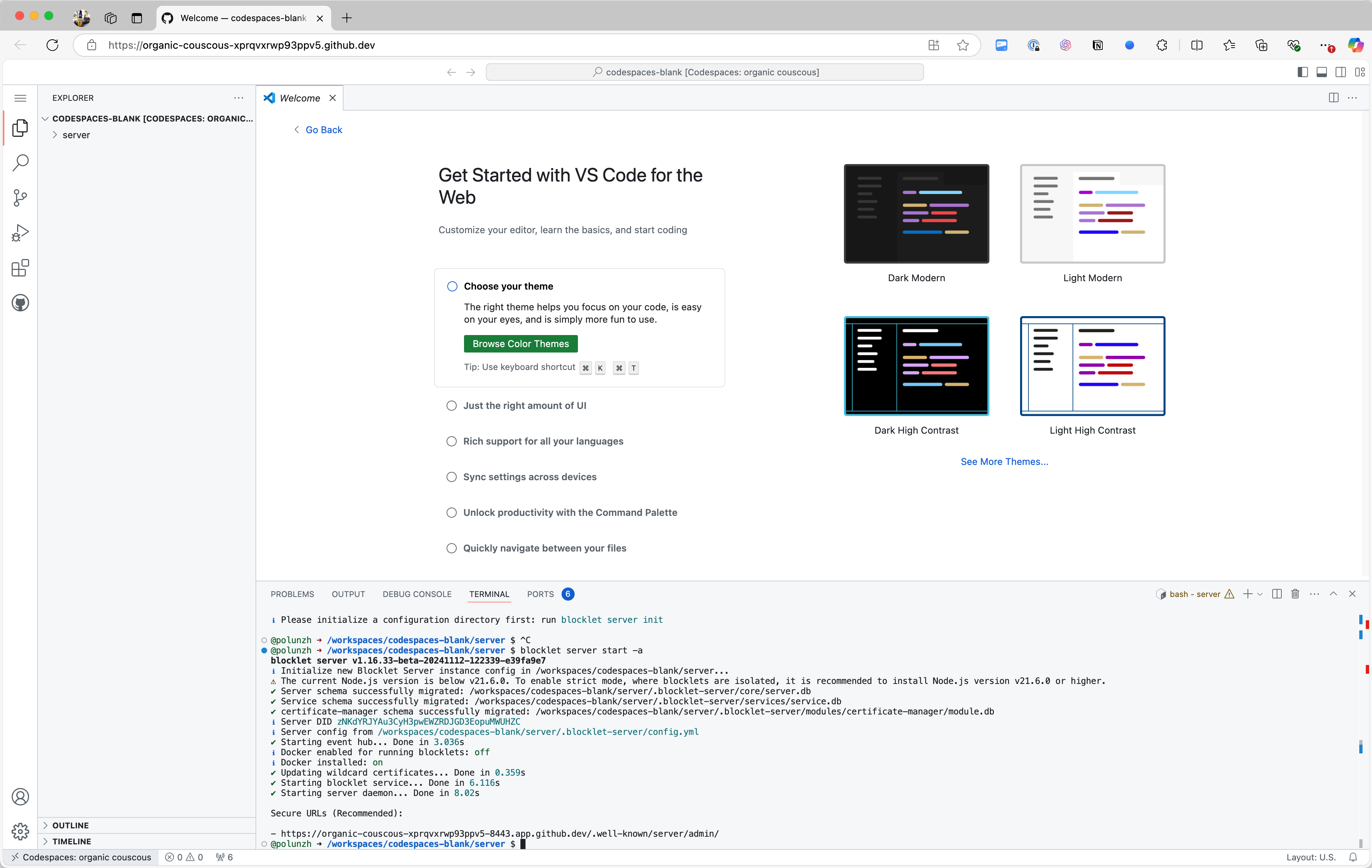Switch to the PORTS tab
Image resolution: width=1372 pixels, height=868 pixels.
tap(540, 594)
